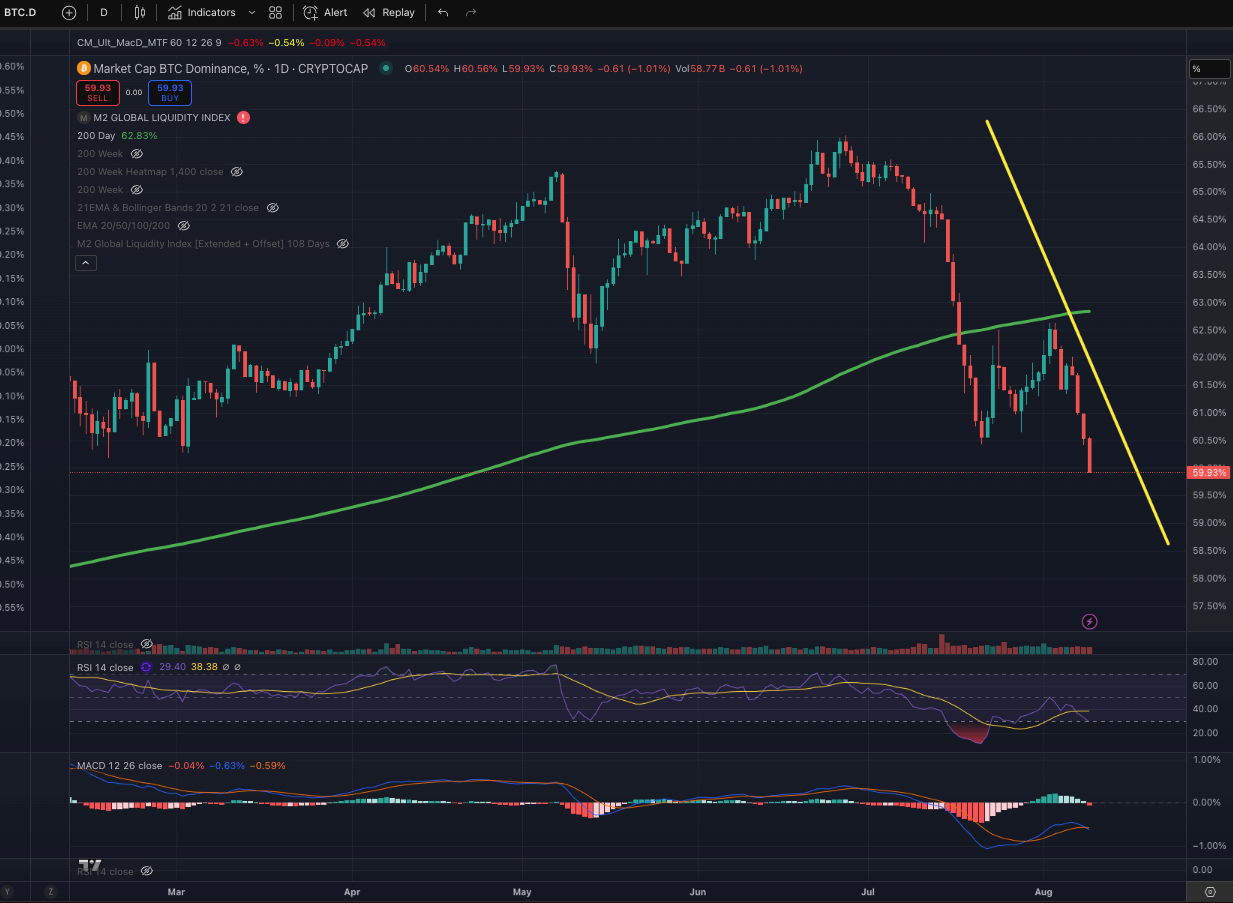Undo the last chart action

443,13
